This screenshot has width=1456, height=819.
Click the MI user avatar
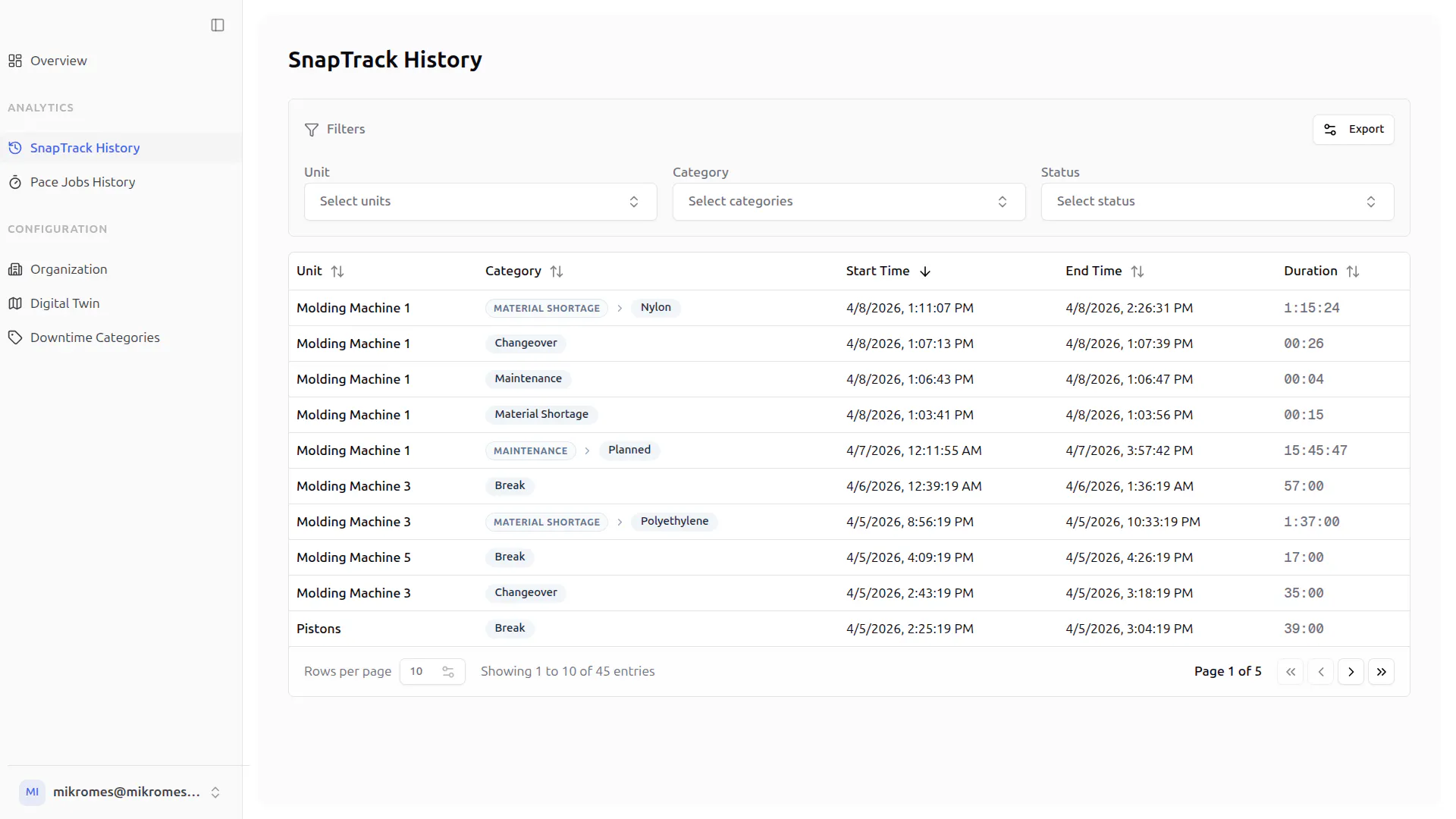[33, 792]
